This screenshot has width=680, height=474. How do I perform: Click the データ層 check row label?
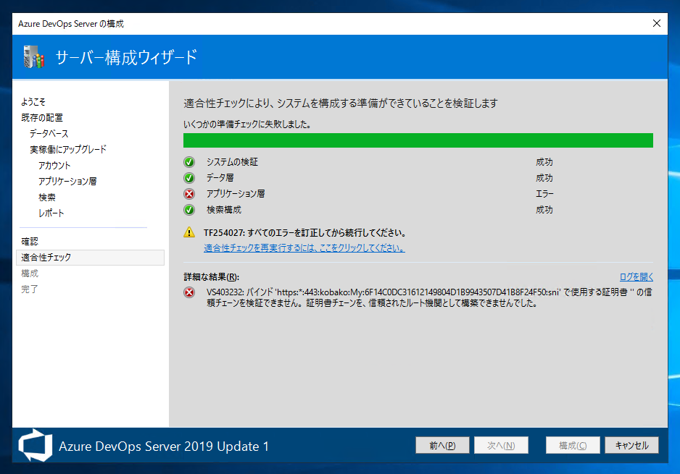click(220, 178)
